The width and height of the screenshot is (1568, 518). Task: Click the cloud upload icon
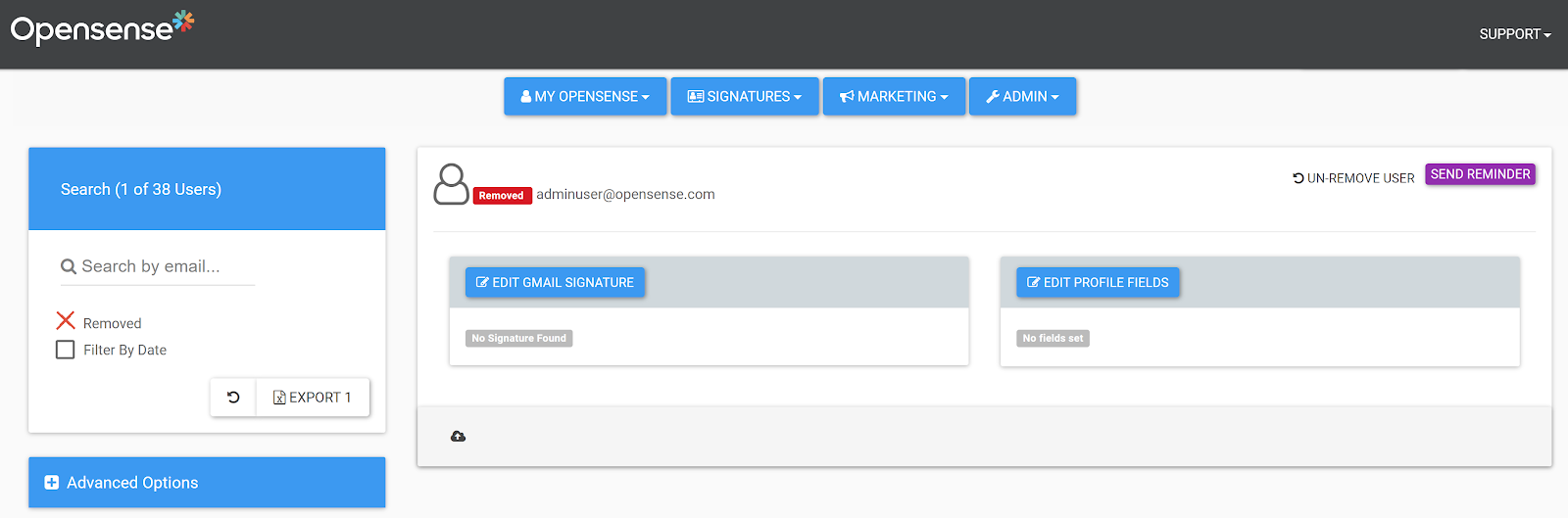click(x=458, y=437)
